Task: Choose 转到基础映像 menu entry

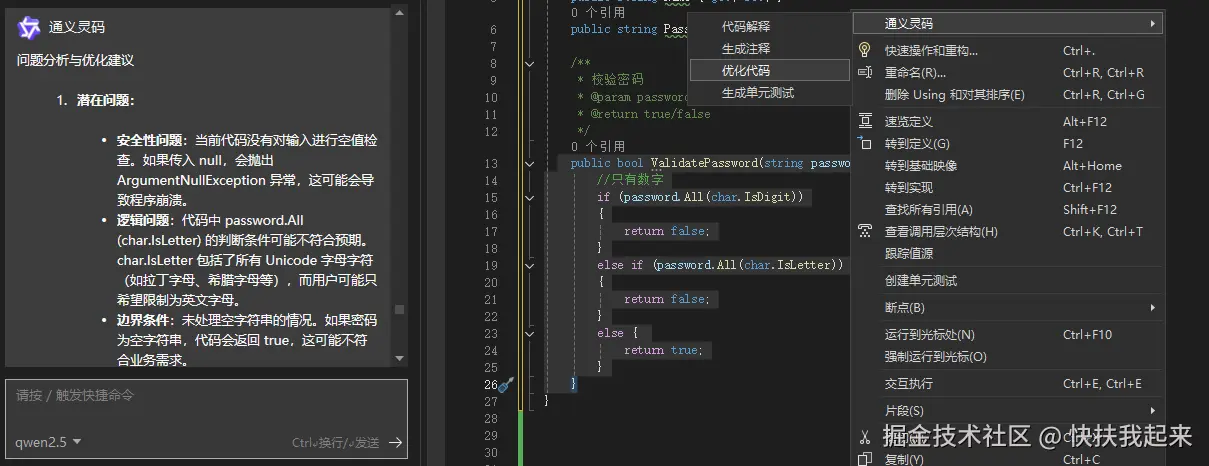Action: [x=1008, y=166]
